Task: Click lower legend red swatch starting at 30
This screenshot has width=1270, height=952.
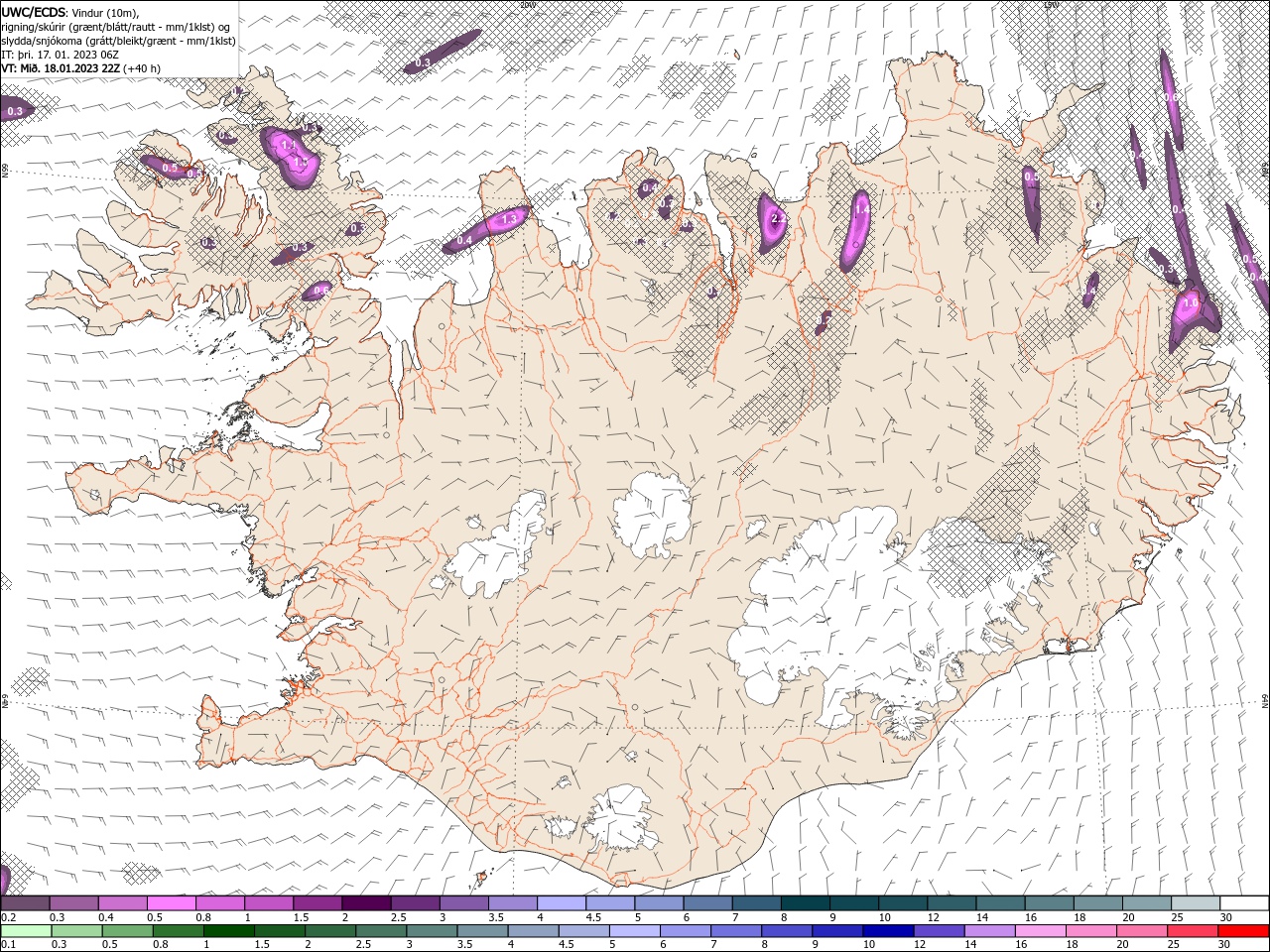Action: click(x=1244, y=931)
